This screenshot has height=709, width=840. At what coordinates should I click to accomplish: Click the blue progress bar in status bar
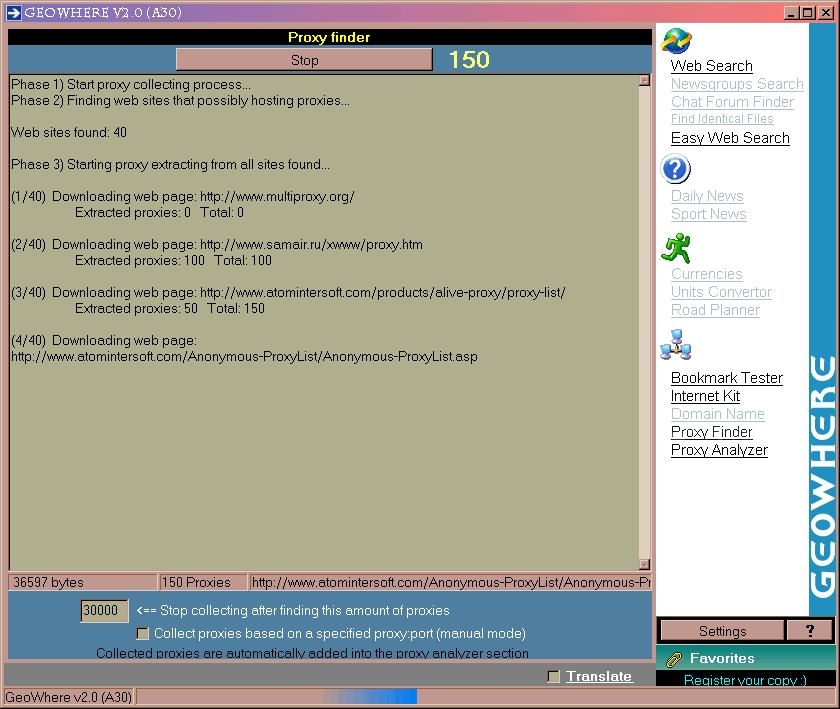370,697
